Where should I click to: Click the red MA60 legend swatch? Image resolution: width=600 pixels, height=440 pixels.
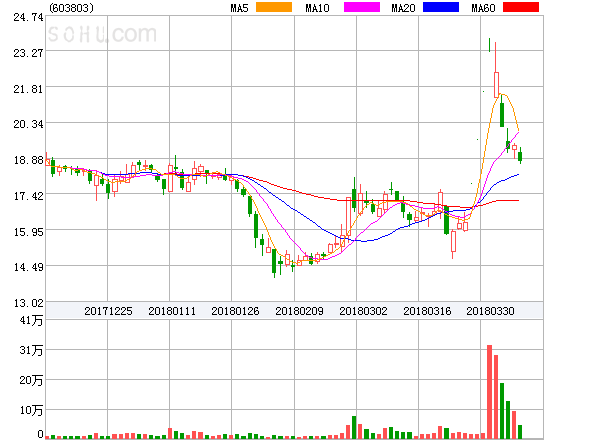(521, 7)
